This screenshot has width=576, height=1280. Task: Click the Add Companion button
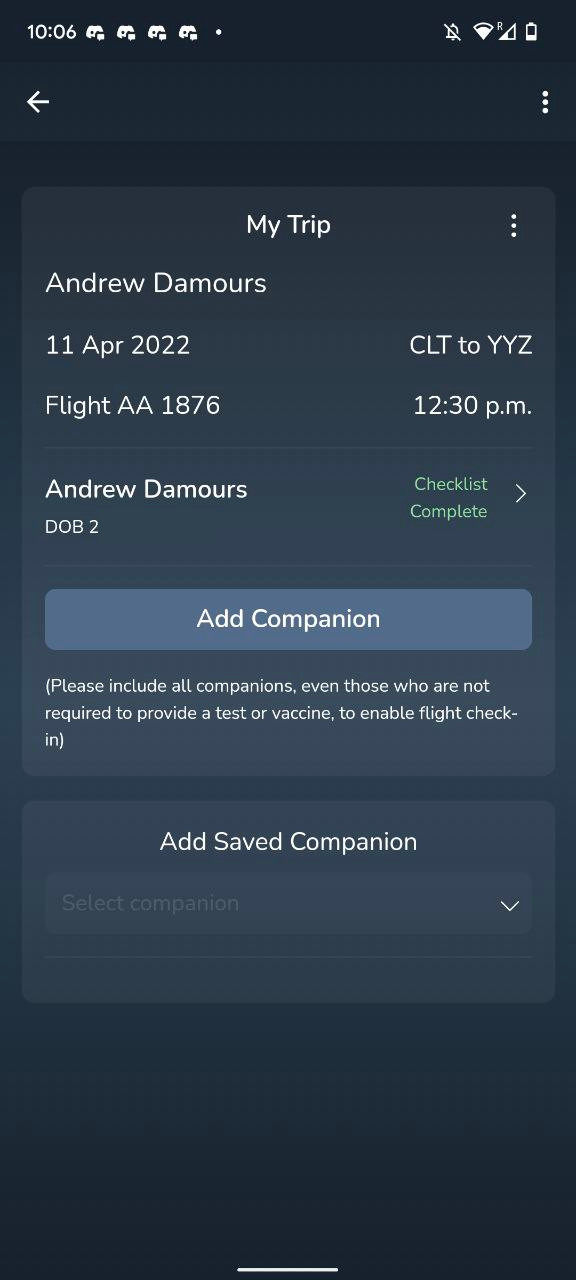pos(288,619)
